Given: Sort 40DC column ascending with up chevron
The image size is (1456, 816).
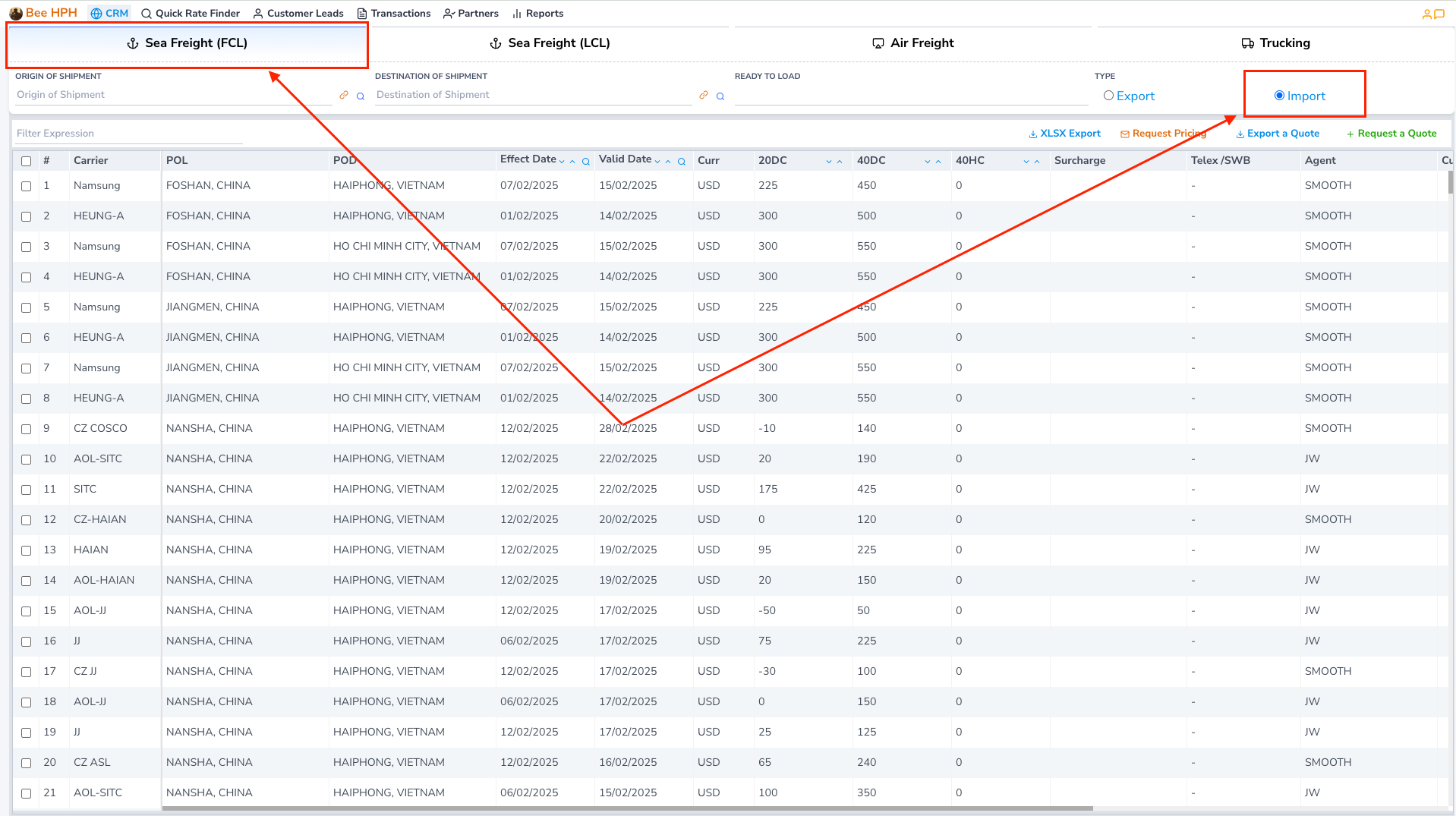Looking at the screenshot, I should tap(938, 162).
